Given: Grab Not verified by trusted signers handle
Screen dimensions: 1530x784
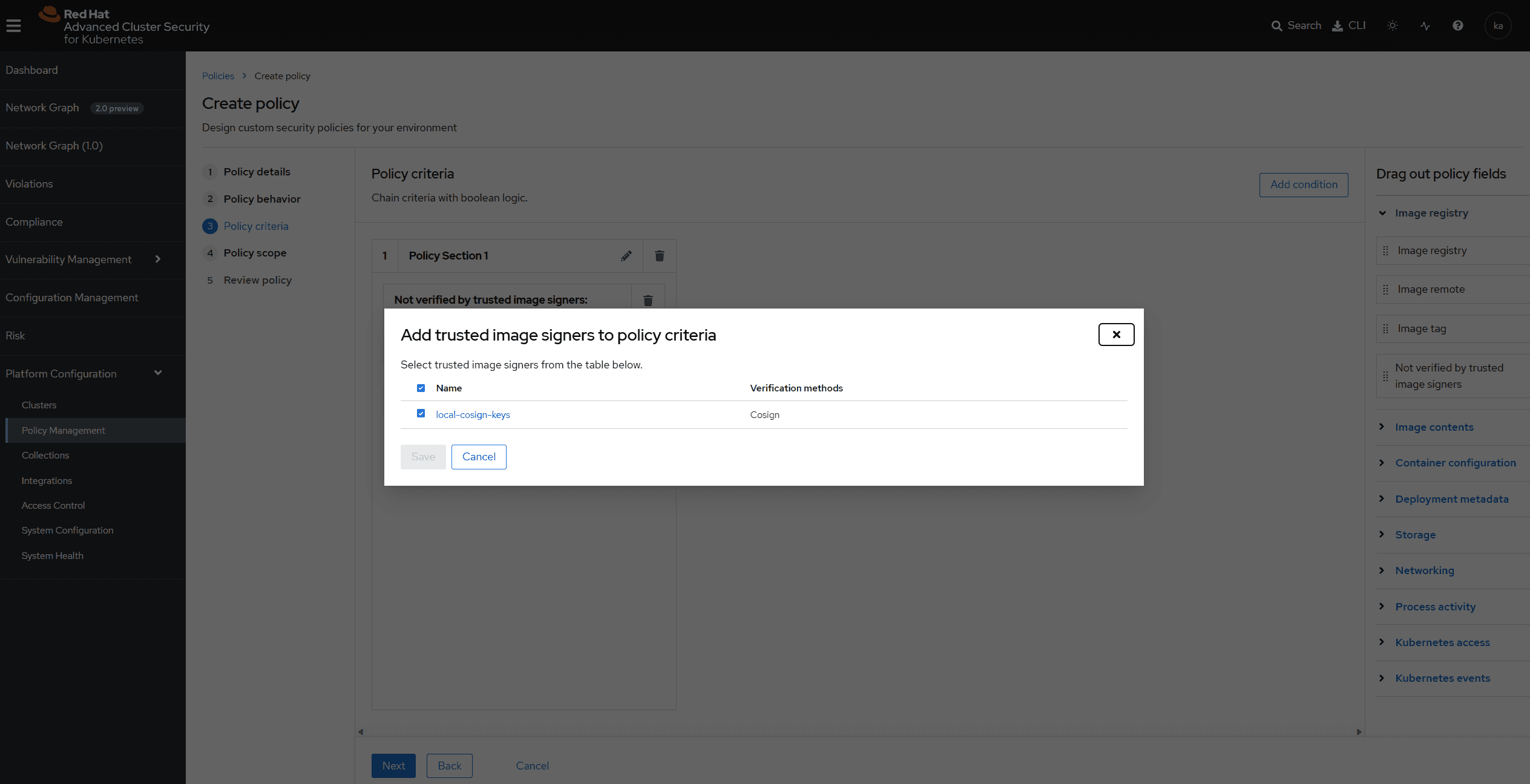Looking at the screenshot, I should (x=1386, y=376).
